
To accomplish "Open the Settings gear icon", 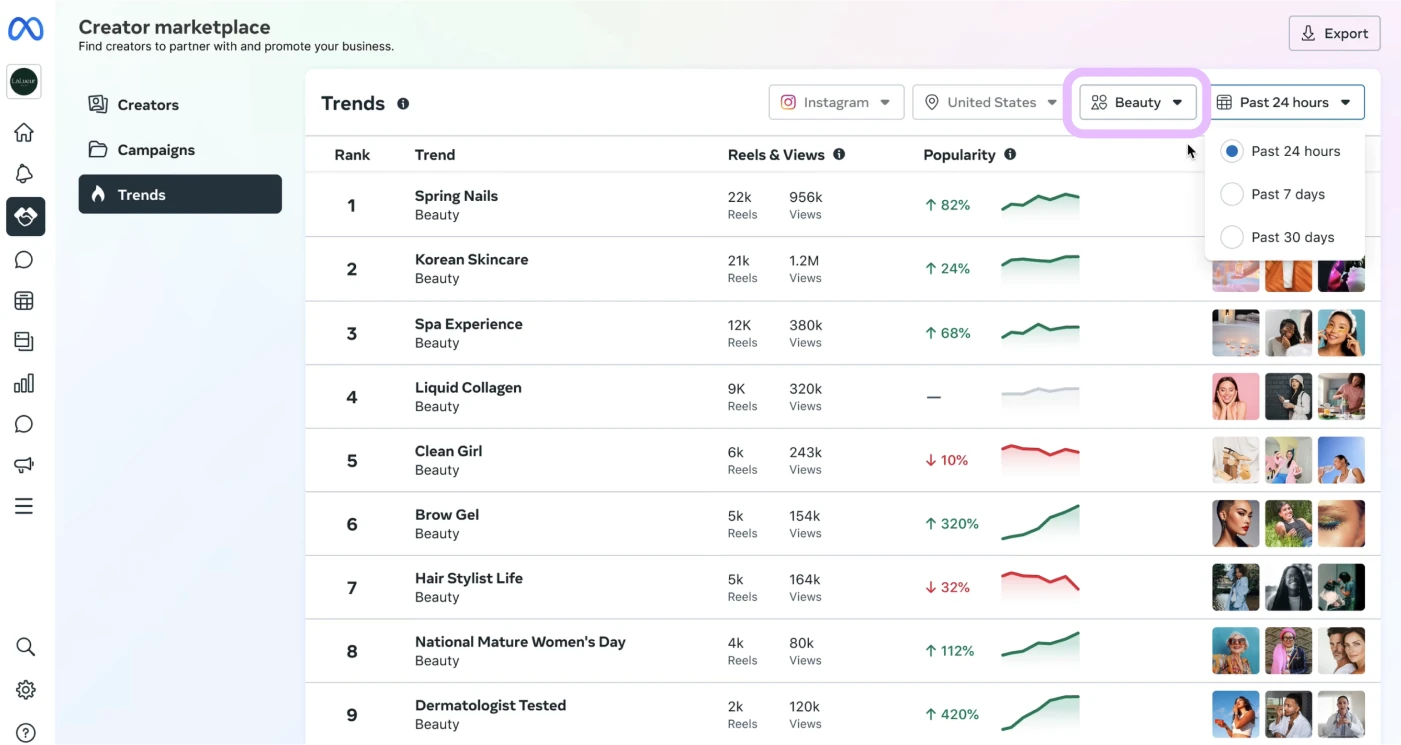I will point(25,690).
